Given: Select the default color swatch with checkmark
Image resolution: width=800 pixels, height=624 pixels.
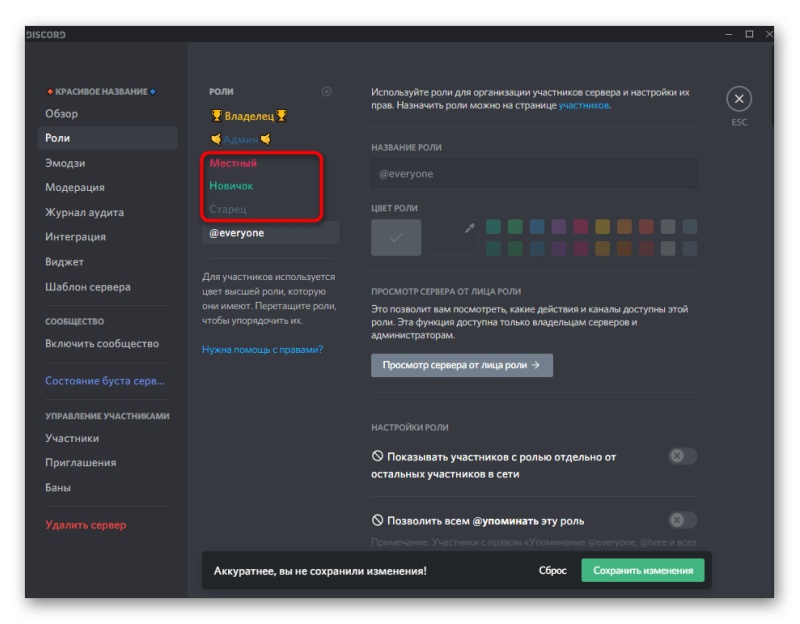Looking at the screenshot, I should coord(396,237).
